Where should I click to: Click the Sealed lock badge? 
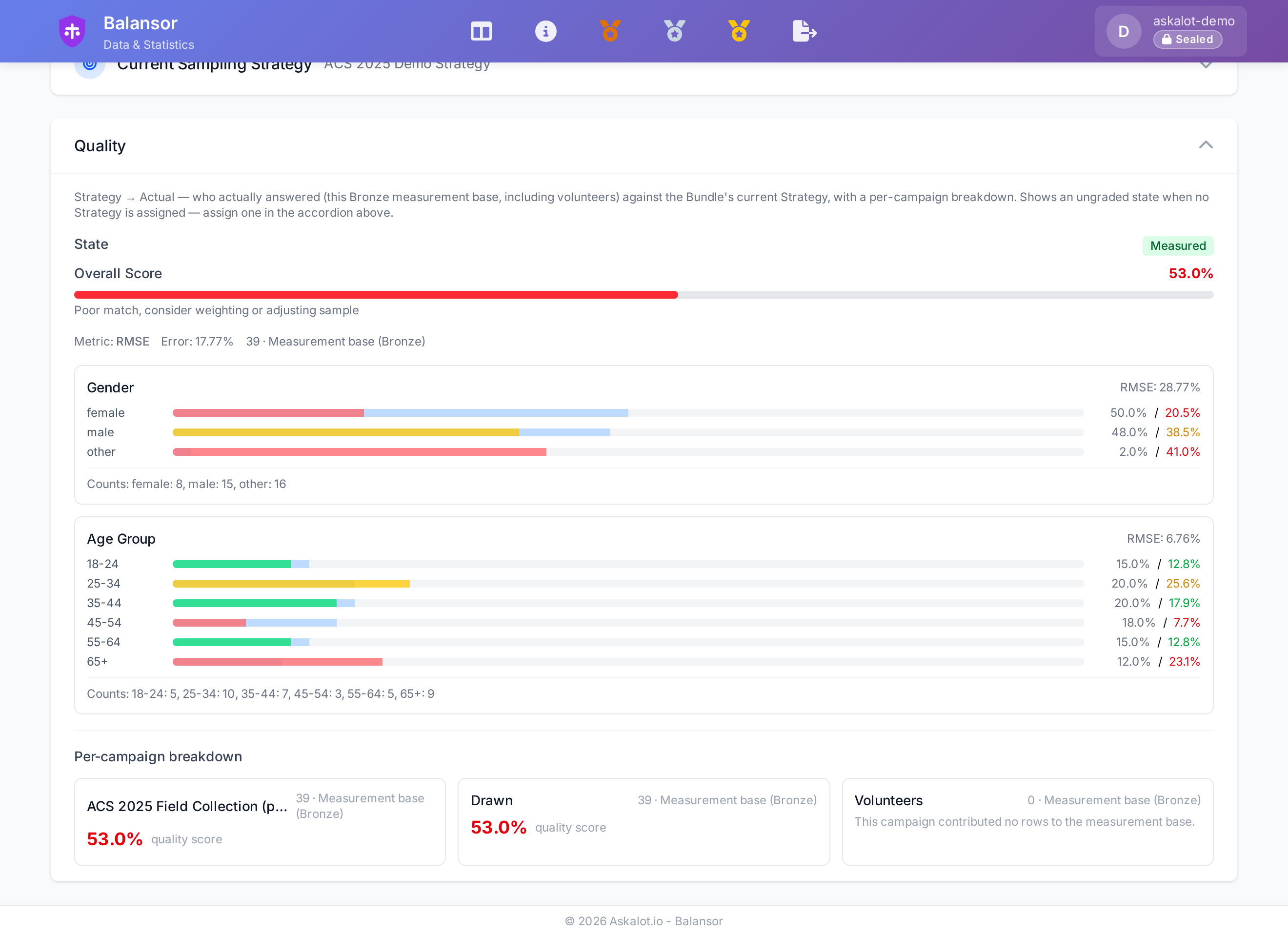1187,39
